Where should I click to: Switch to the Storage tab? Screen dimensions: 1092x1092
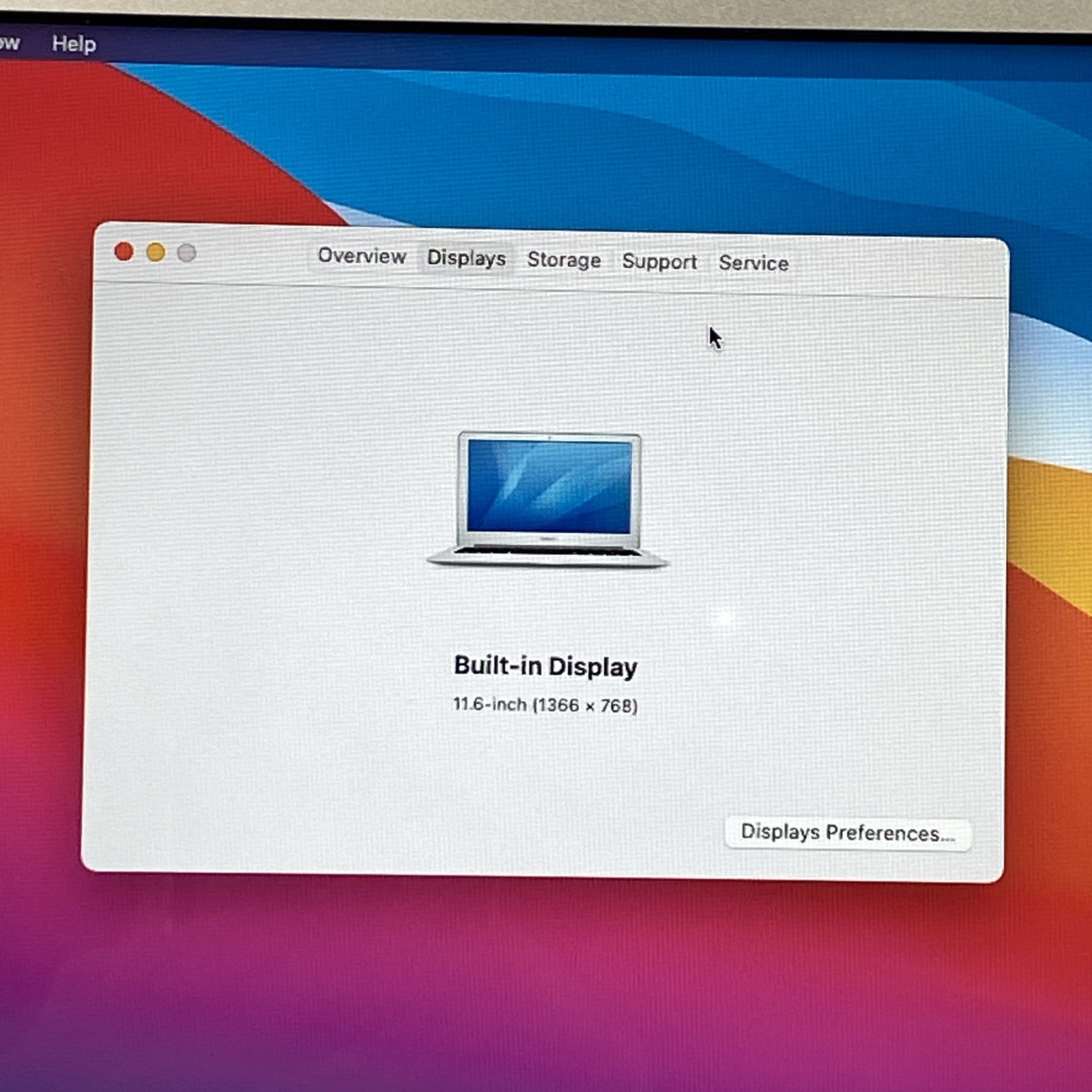[564, 260]
